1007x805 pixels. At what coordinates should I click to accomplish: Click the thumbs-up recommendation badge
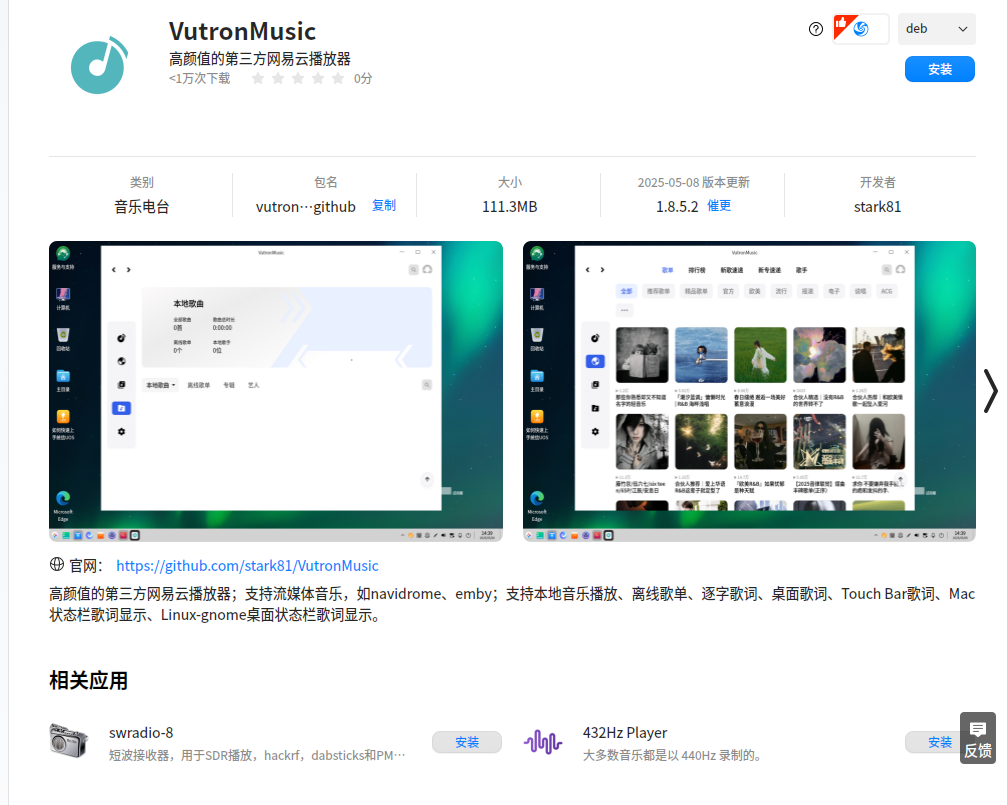[860, 29]
